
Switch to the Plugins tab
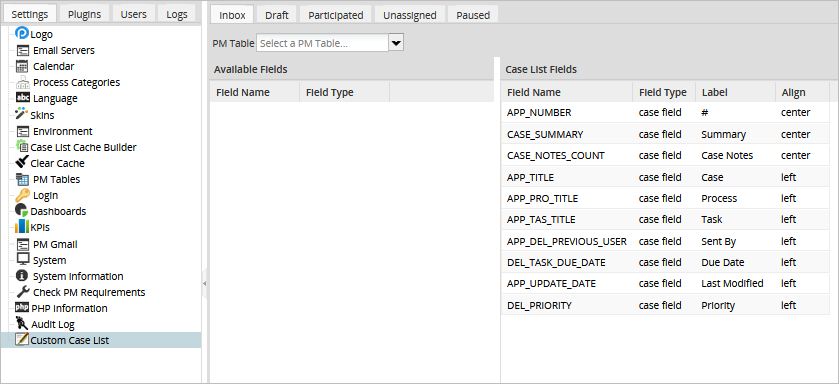click(85, 14)
